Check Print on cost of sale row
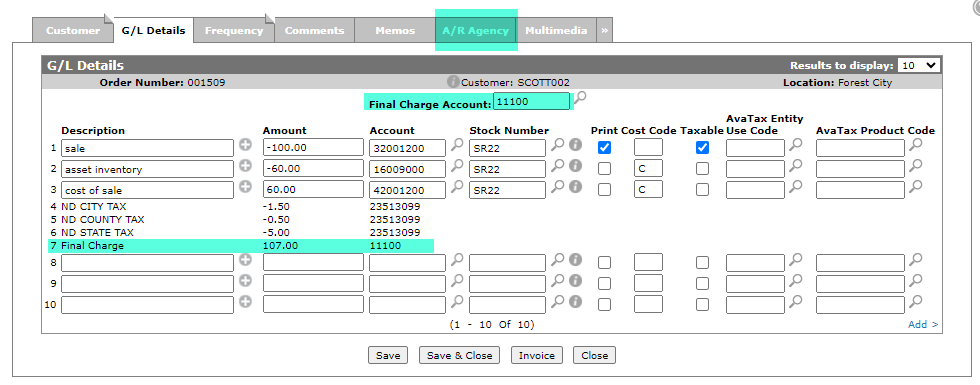 tap(604, 189)
